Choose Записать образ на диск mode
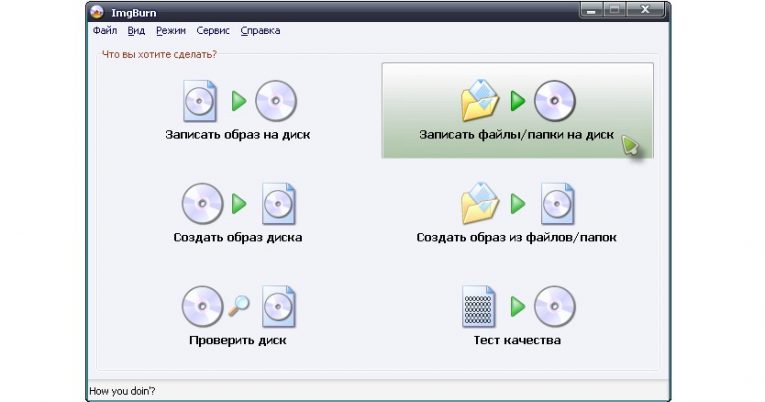Image resolution: width=765 pixels, height=402 pixels. [238, 111]
